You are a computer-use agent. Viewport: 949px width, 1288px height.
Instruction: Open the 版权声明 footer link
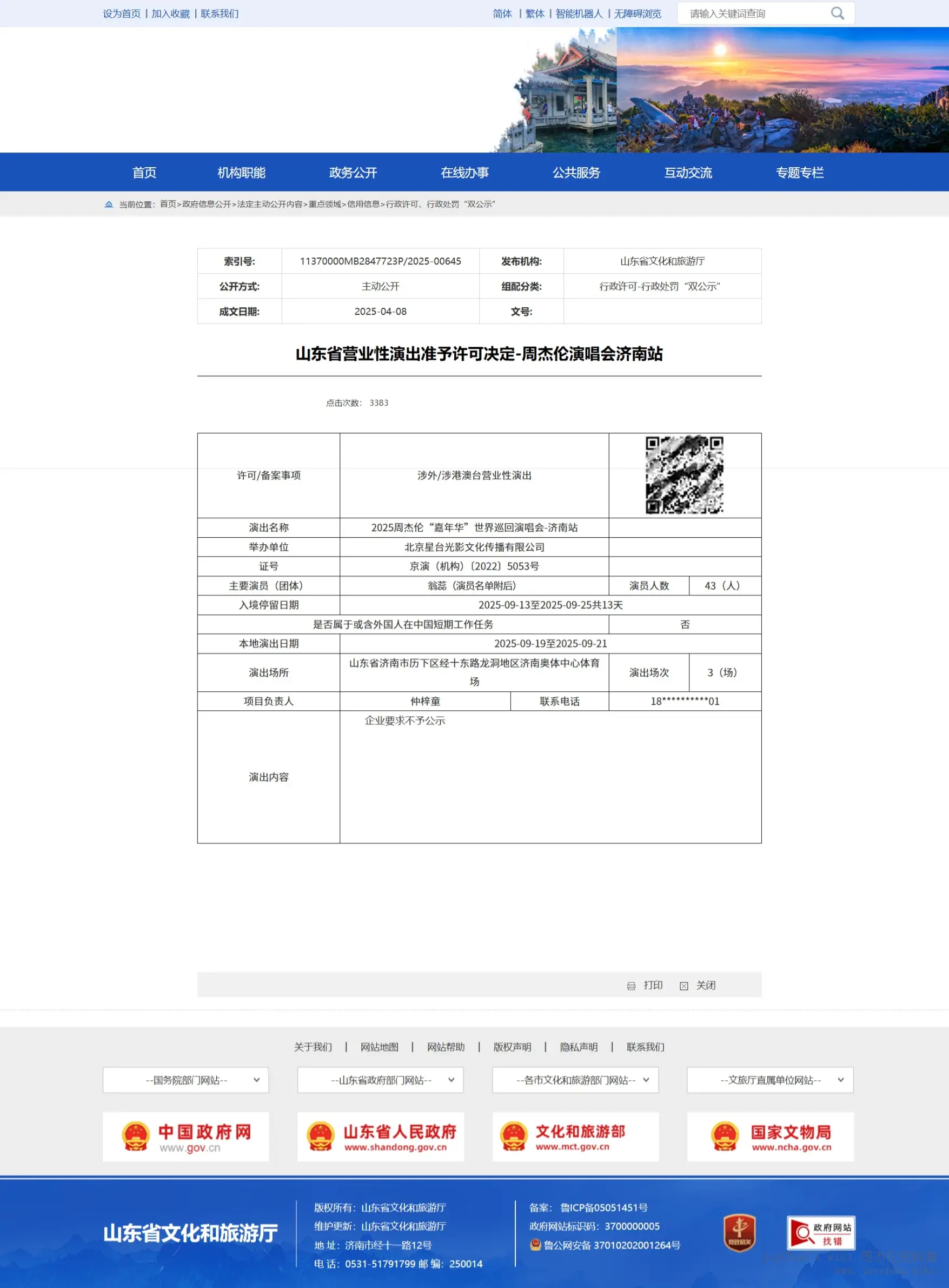click(513, 1047)
